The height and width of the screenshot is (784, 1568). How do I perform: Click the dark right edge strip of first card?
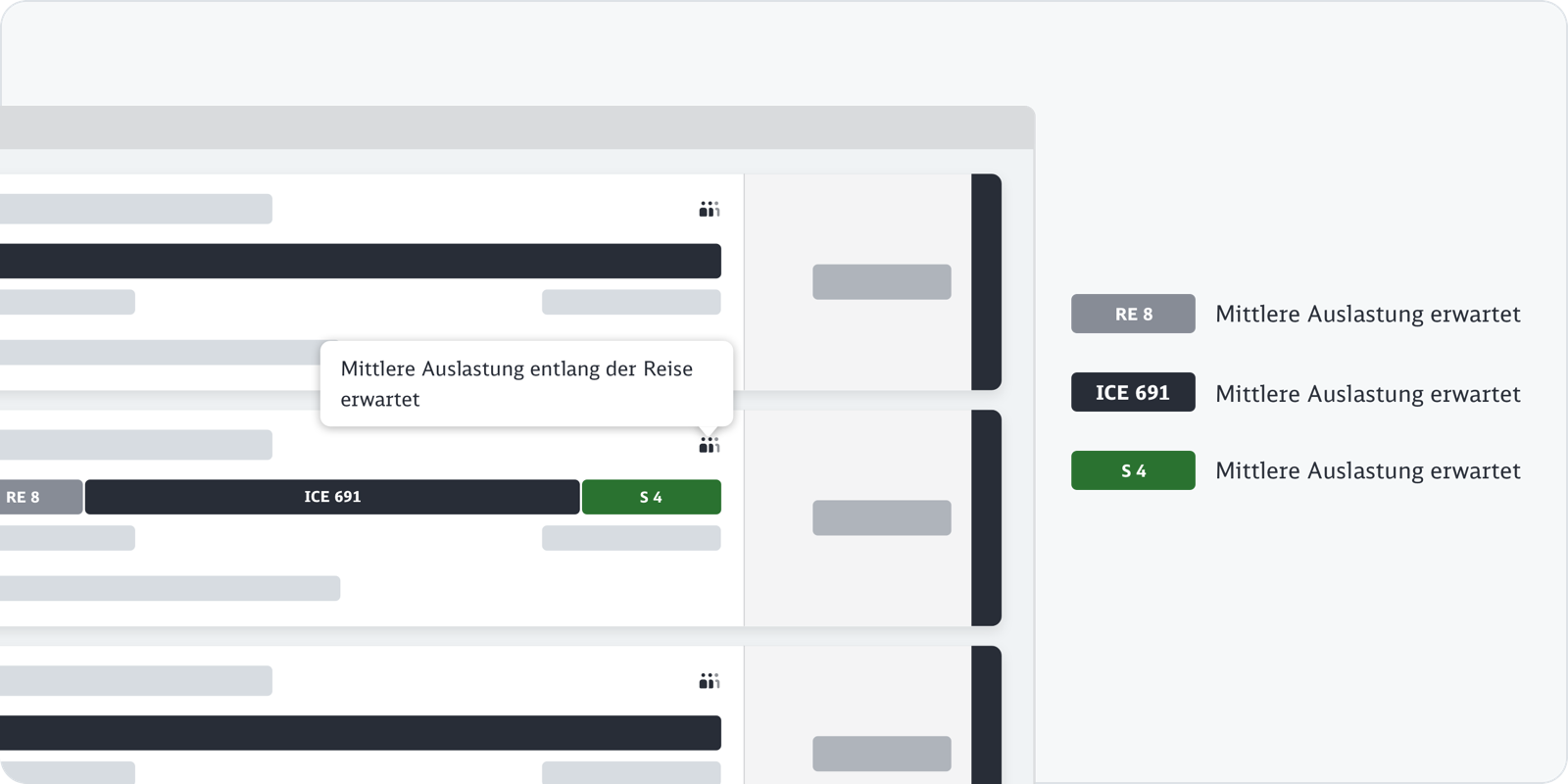986,282
